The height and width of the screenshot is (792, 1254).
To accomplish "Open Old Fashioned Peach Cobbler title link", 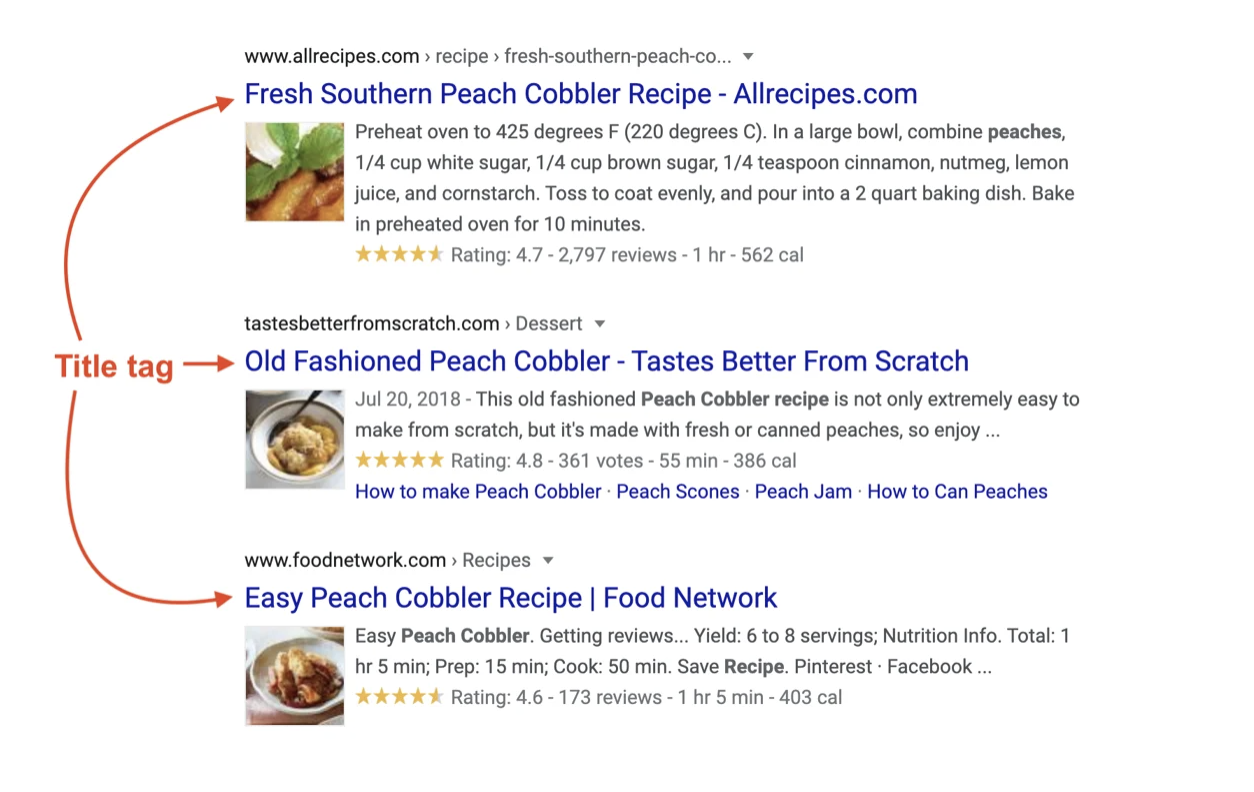I will pos(606,361).
